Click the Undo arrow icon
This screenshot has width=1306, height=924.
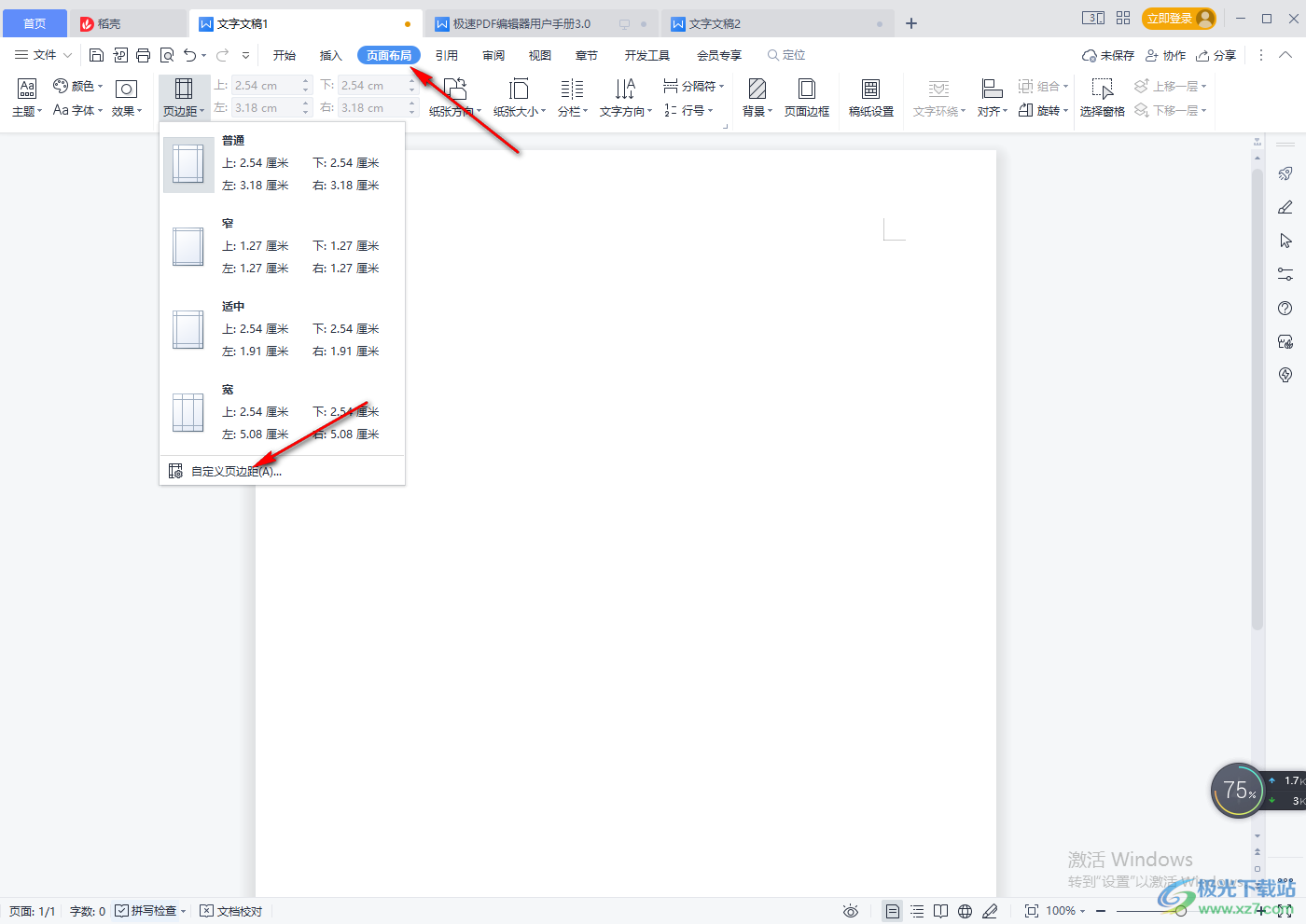[x=190, y=55]
